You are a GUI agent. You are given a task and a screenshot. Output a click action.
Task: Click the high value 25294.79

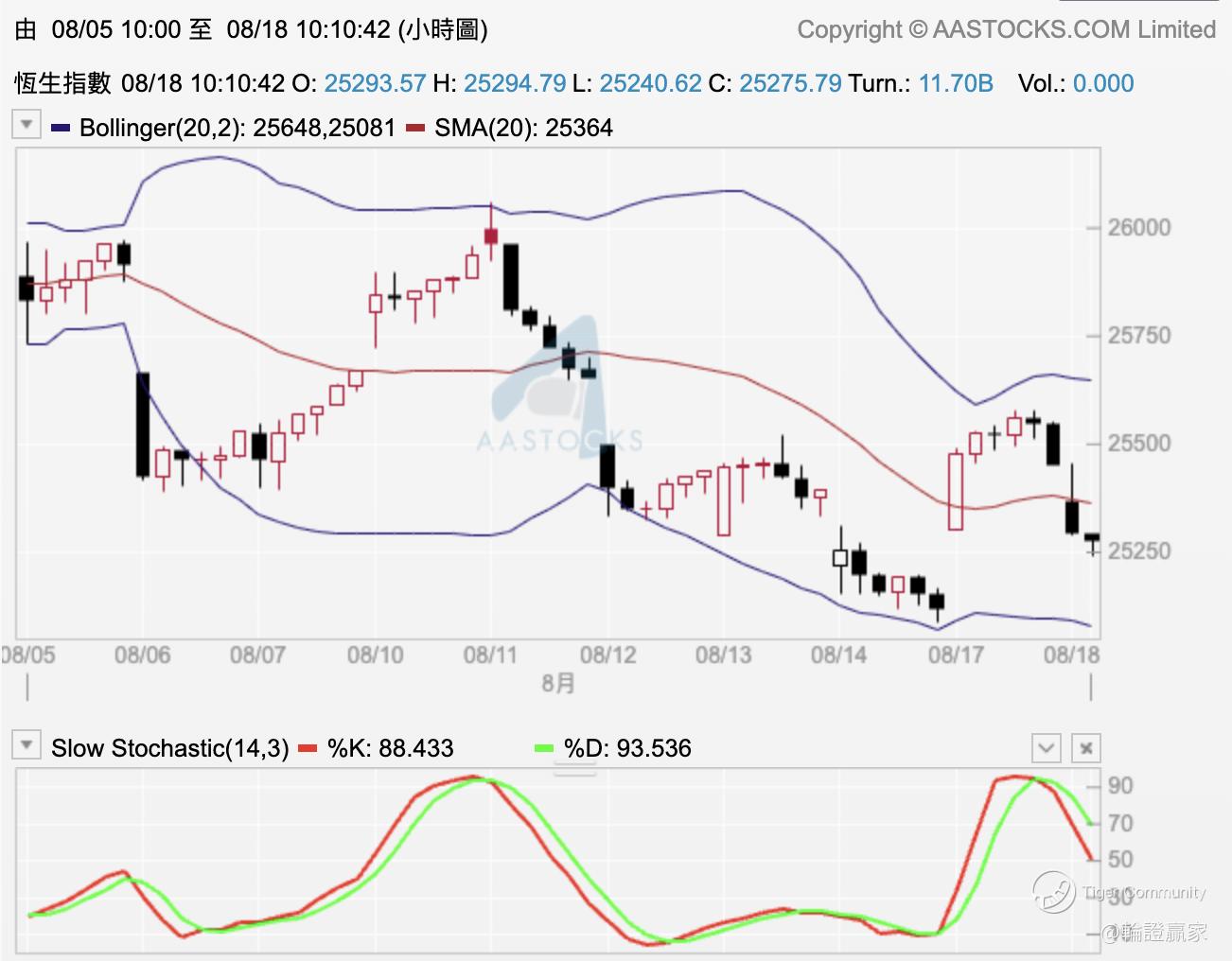(x=515, y=83)
